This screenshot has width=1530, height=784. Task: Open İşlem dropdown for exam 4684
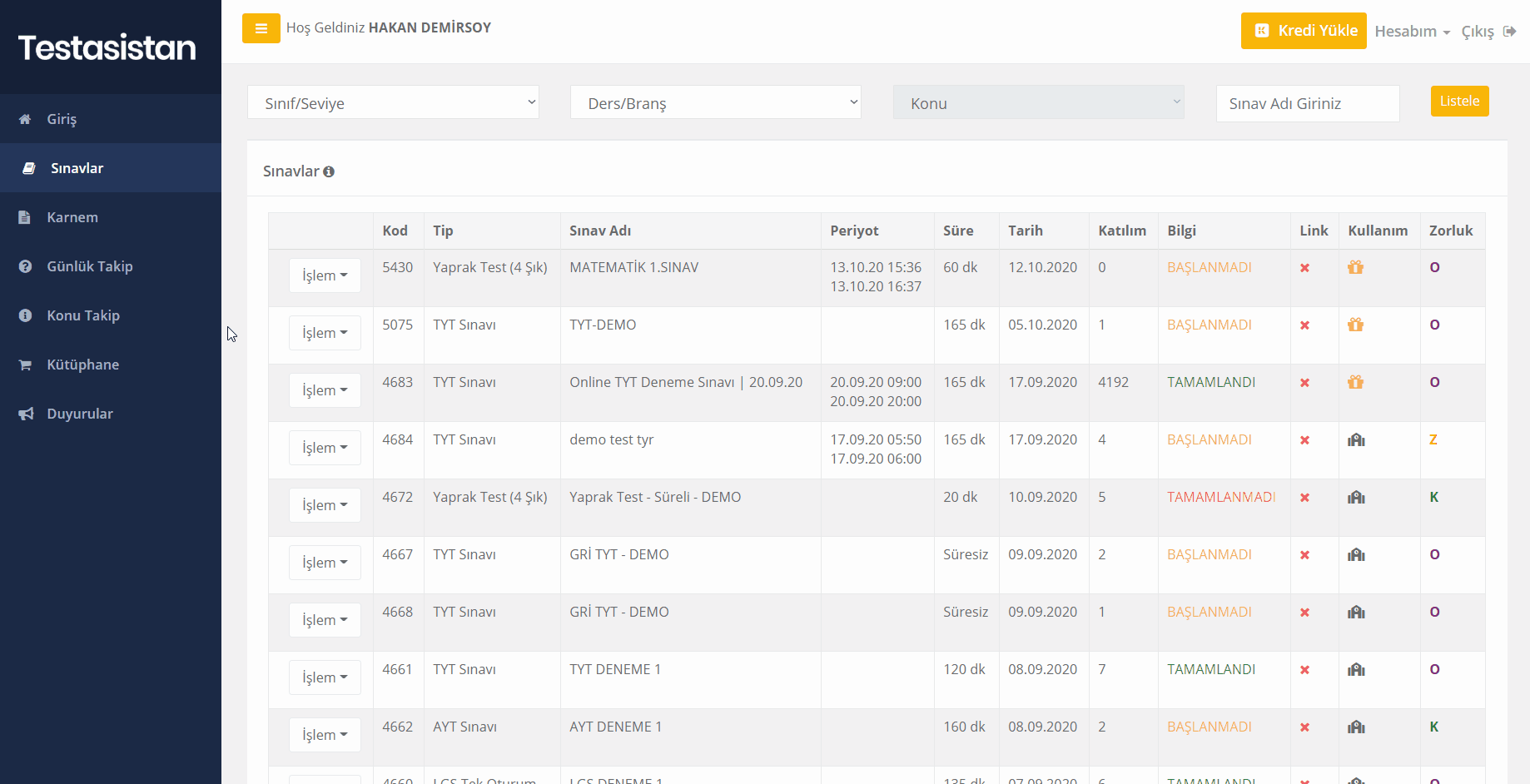(x=325, y=448)
